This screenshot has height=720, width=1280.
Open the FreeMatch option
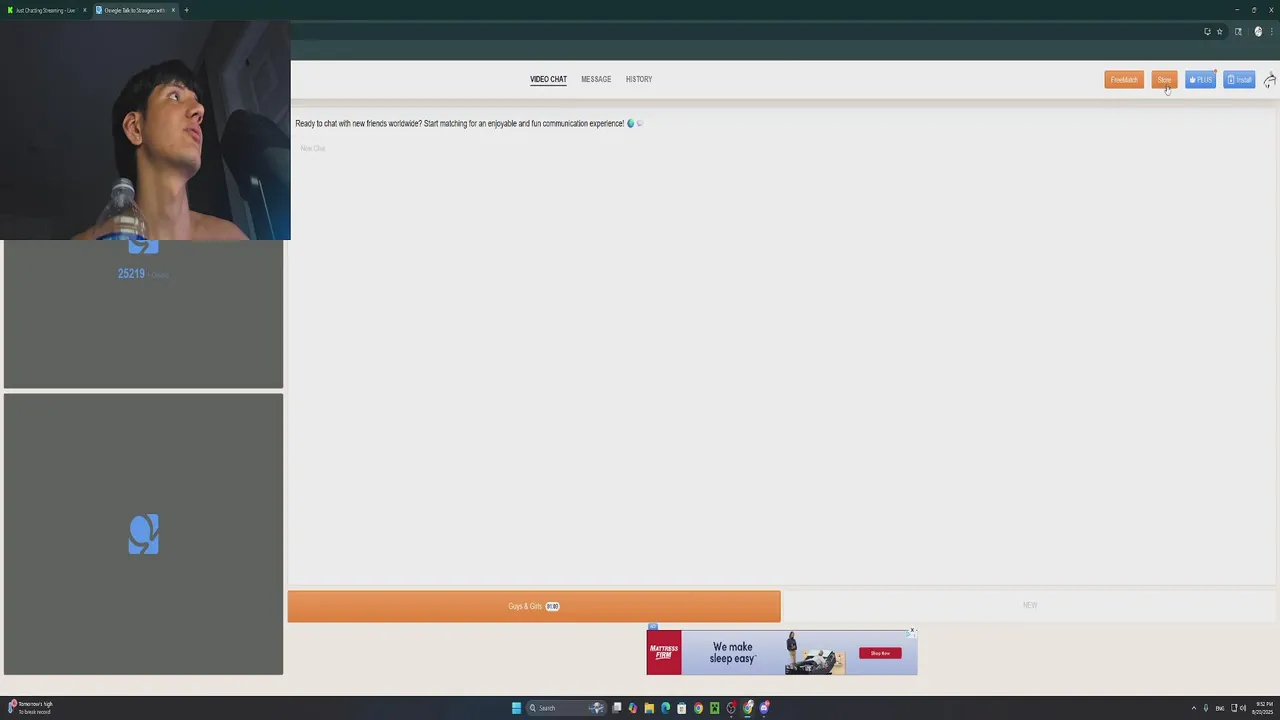coord(1124,80)
